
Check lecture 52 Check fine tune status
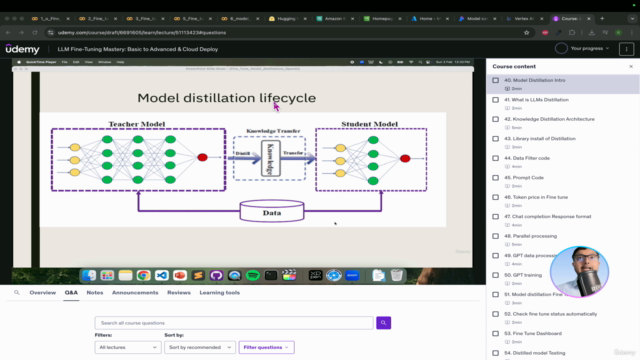click(496, 314)
